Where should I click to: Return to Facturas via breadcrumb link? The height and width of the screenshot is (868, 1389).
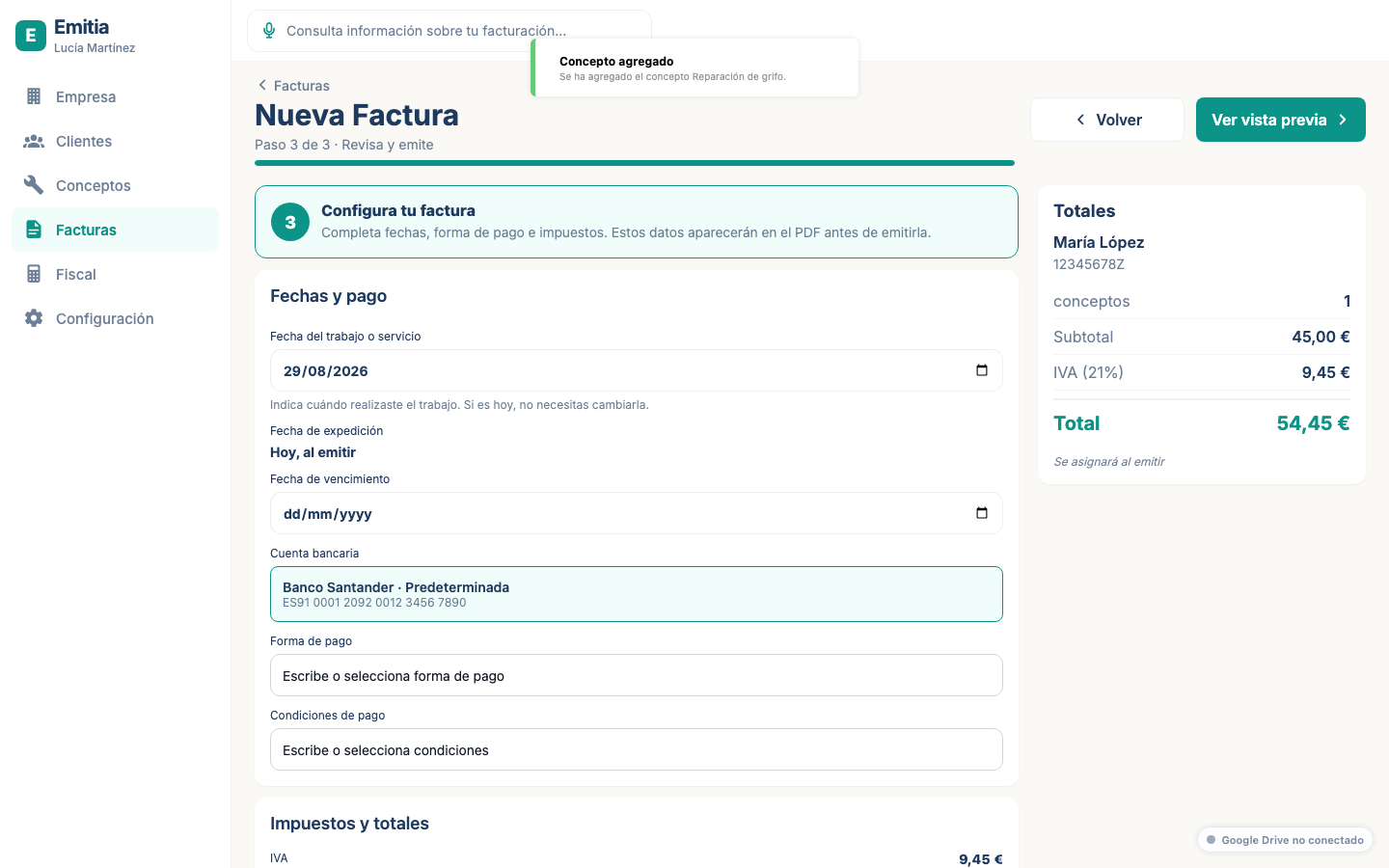point(293,86)
